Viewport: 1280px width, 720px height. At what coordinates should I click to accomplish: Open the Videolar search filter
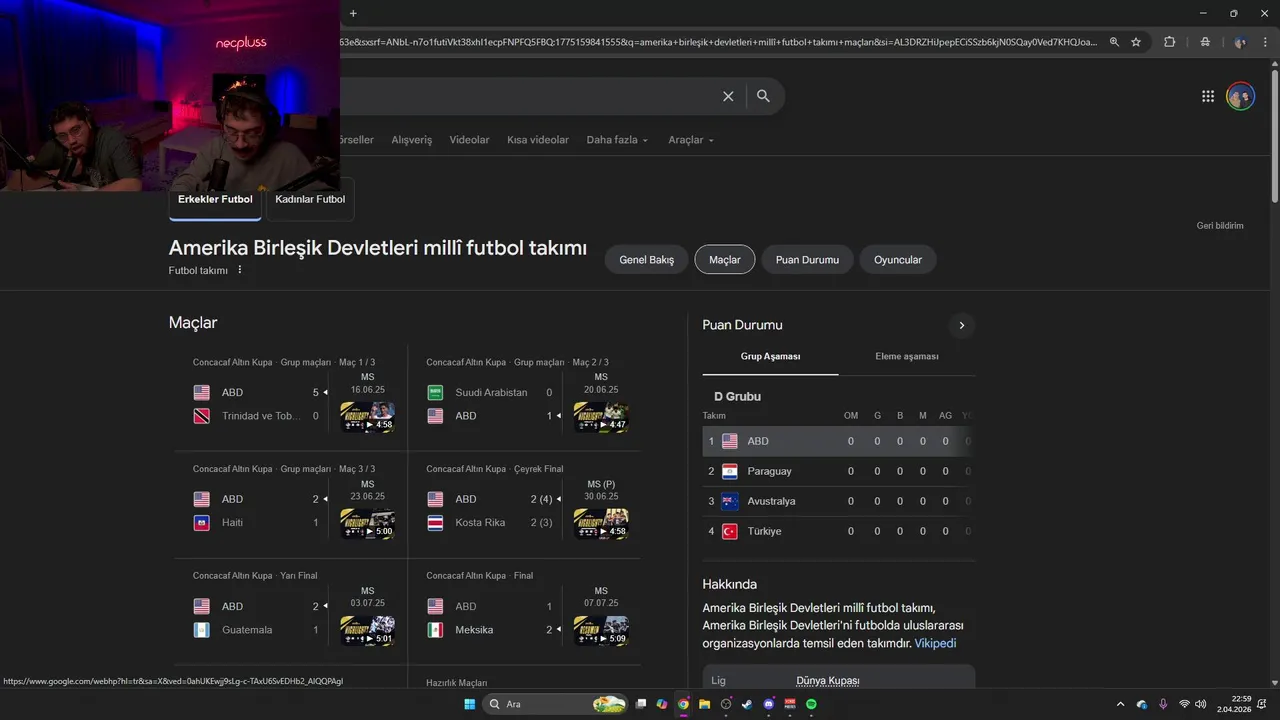click(x=469, y=140)
